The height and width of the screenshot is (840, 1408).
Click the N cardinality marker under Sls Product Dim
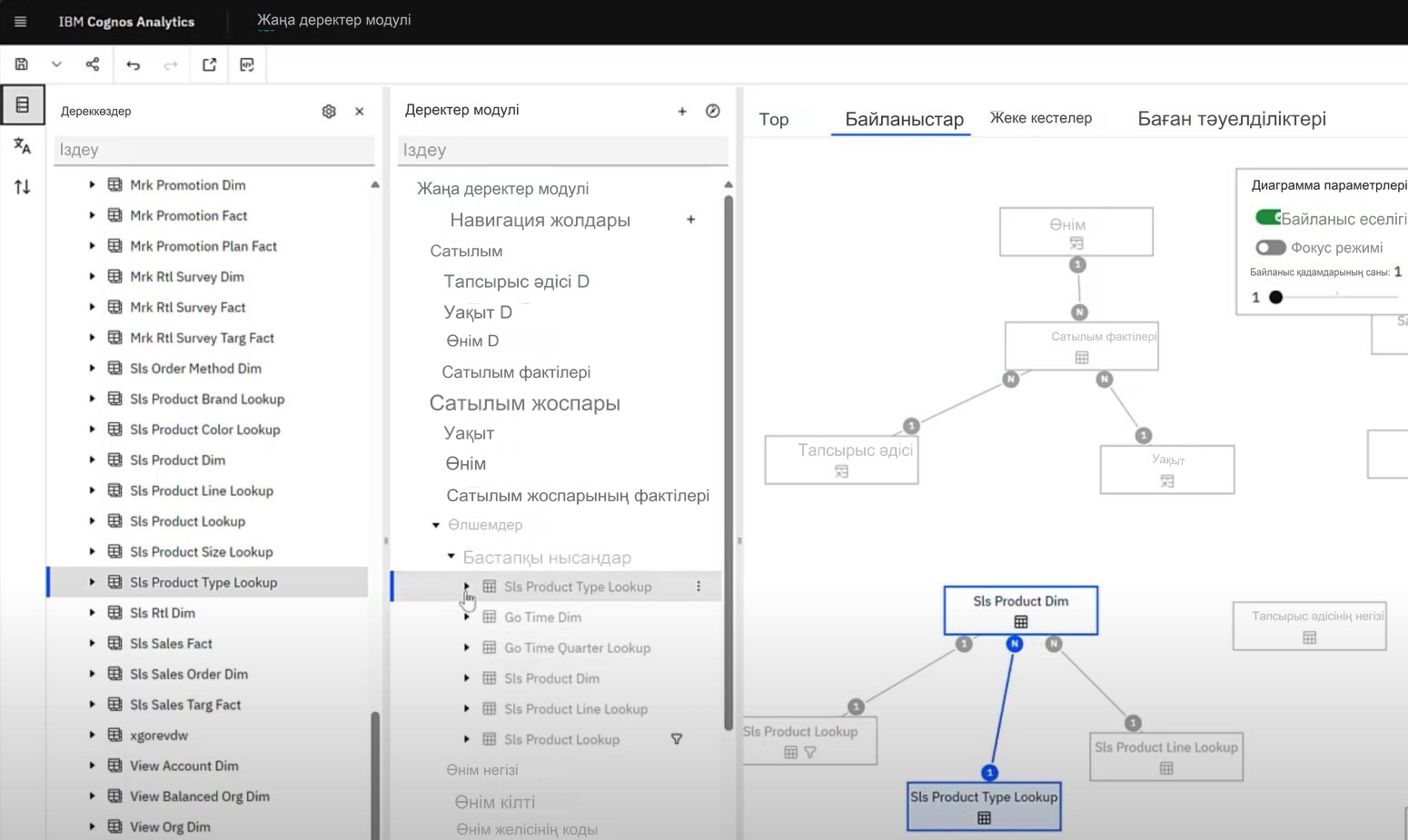pos(1015,644)
